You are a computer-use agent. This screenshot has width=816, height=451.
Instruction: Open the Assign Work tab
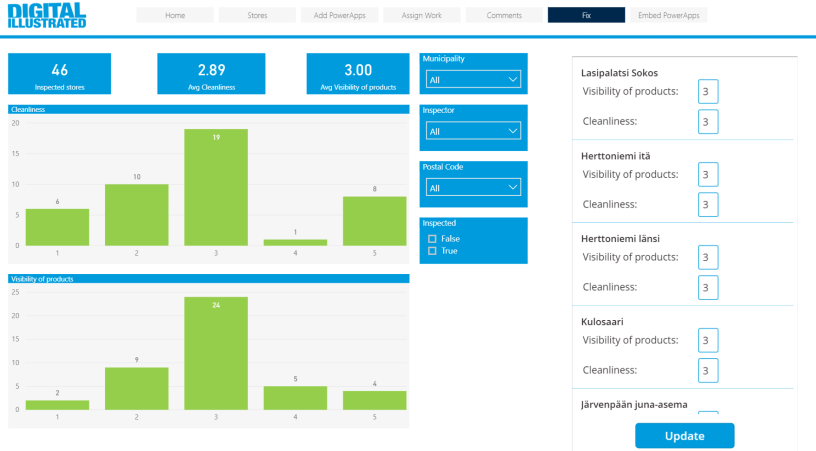(x=421, y=15)
